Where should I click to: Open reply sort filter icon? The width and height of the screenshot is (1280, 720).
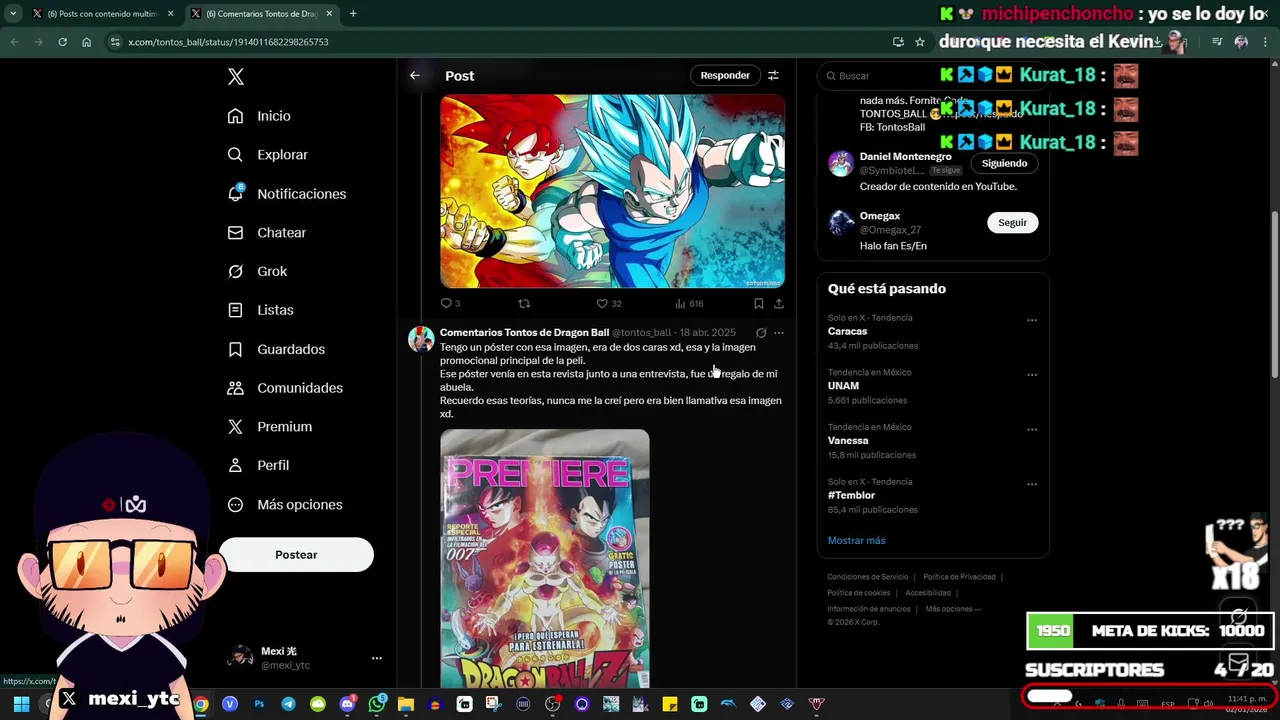tap(773, 75)
